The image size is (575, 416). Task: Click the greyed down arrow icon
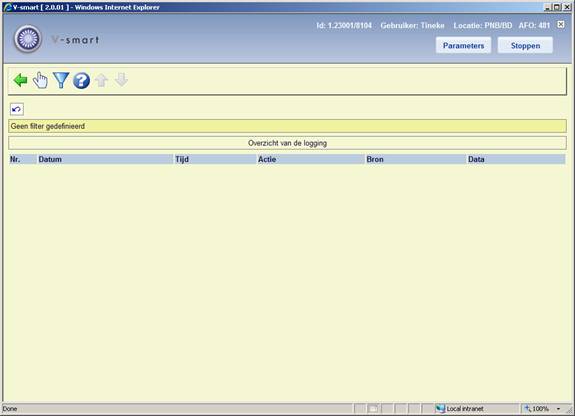(121, 80)
